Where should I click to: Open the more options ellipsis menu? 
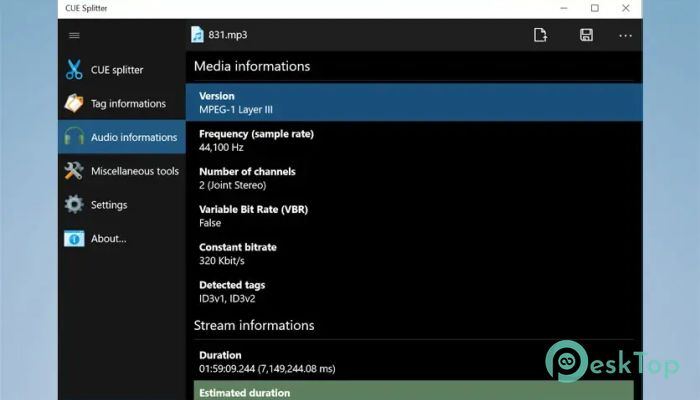[x=625, y=35]
